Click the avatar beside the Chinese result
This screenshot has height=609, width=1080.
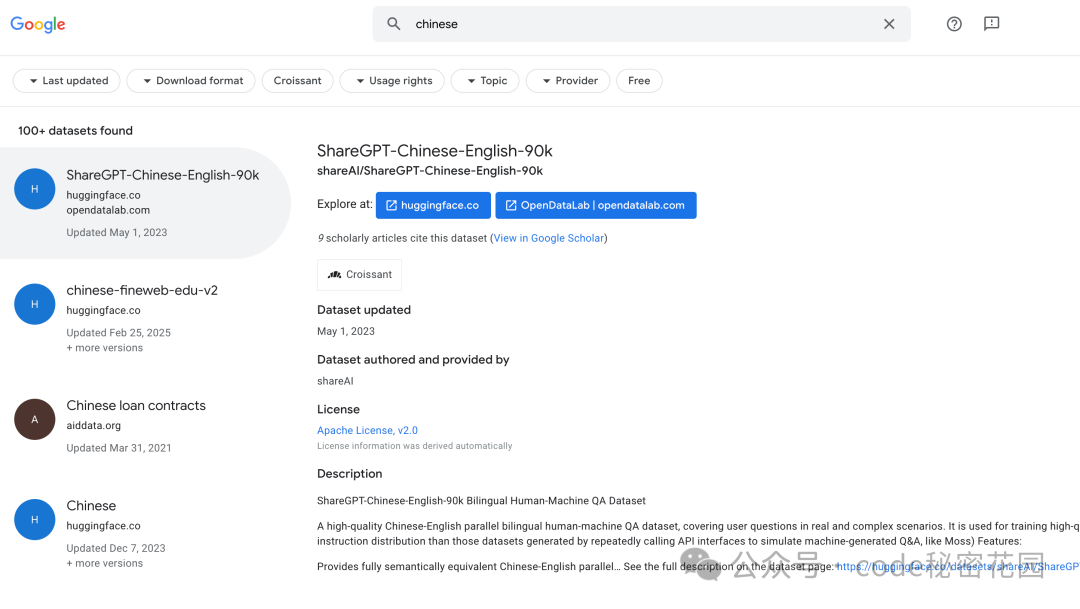pos(34,519)
